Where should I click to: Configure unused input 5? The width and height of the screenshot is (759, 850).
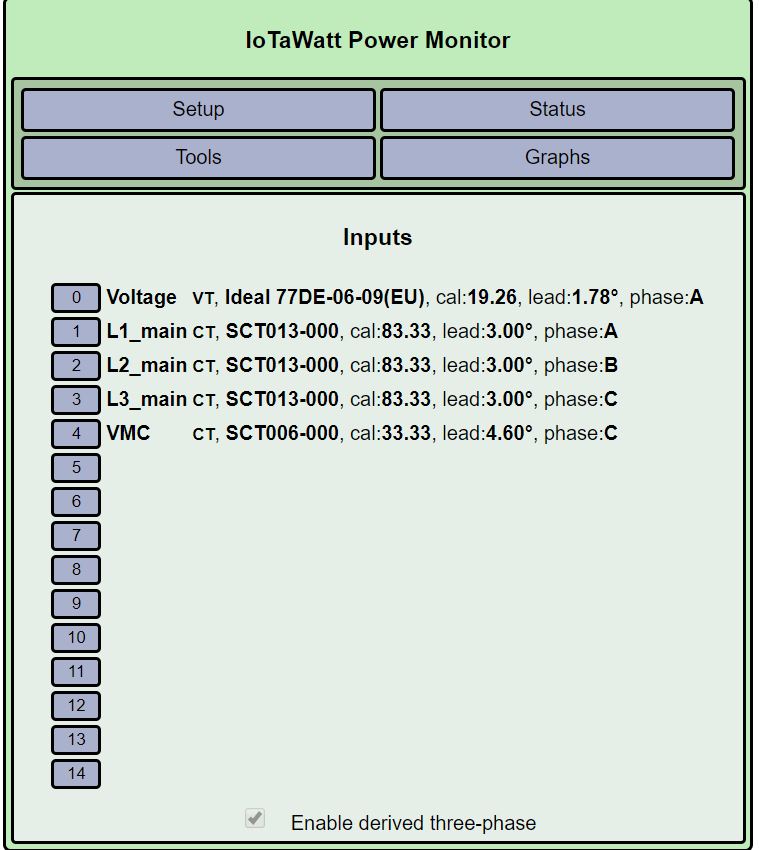[76, 468]
